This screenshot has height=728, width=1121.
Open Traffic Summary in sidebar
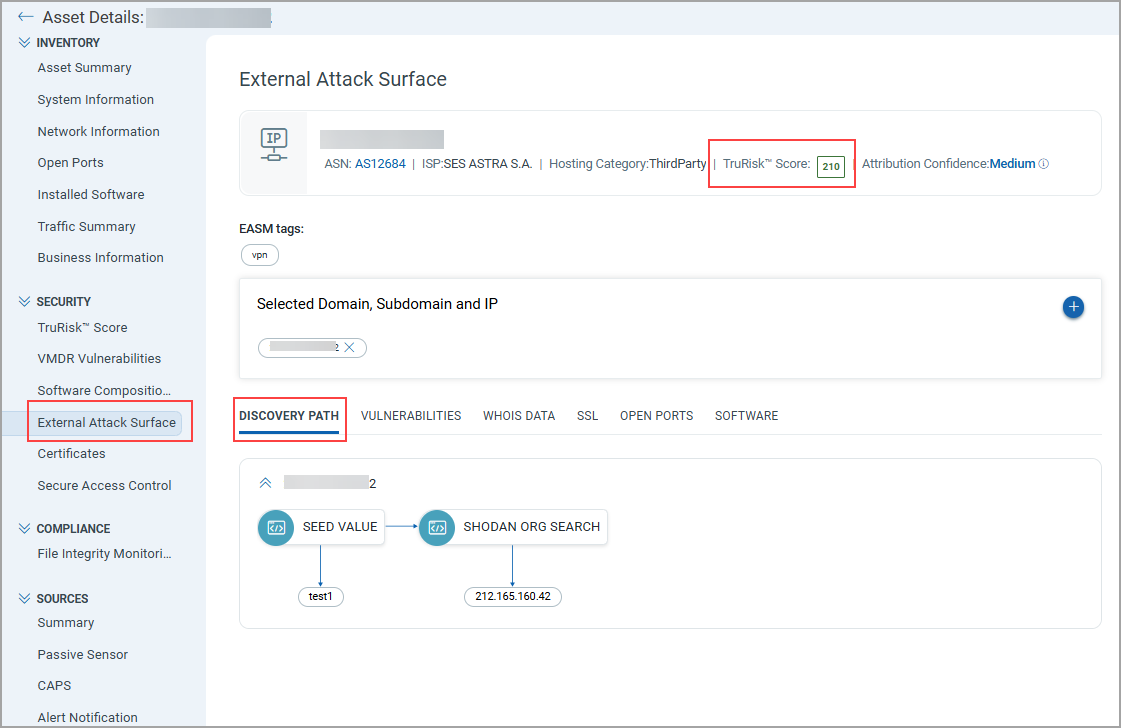tap(87, 227)
